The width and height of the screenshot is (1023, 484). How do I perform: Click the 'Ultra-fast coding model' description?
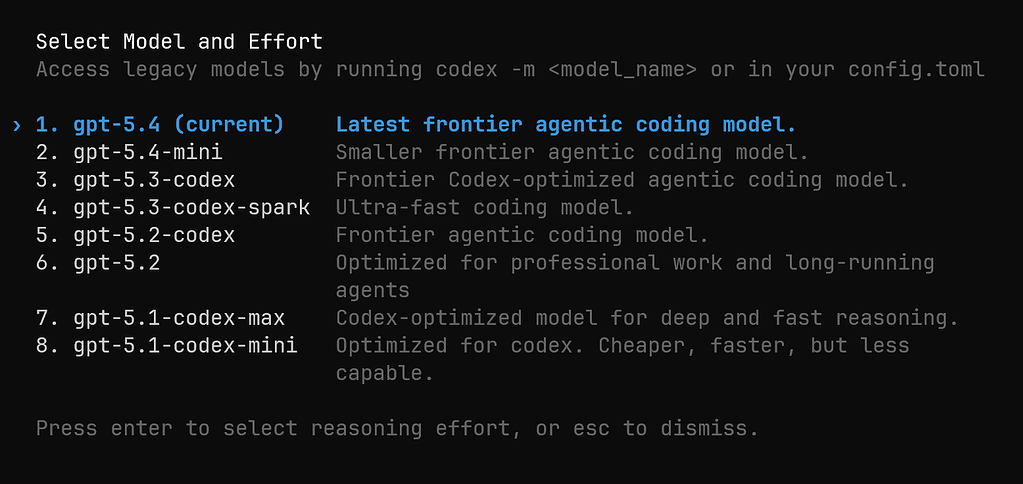tap(485, 207)
